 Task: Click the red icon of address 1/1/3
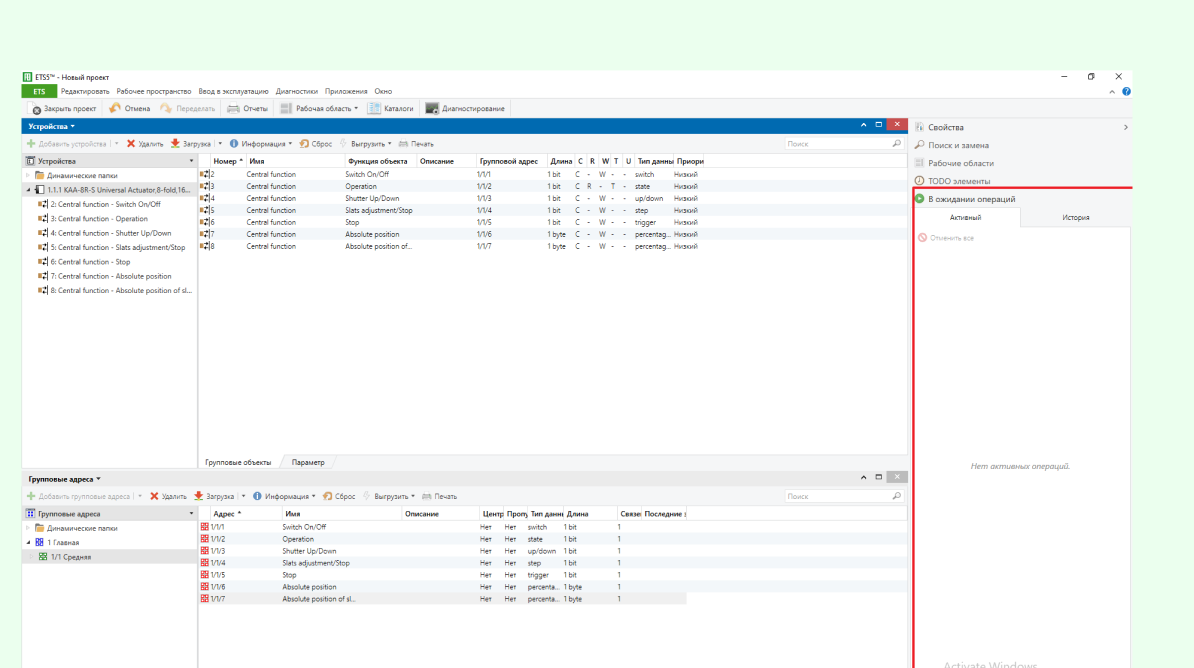point(204,551)
